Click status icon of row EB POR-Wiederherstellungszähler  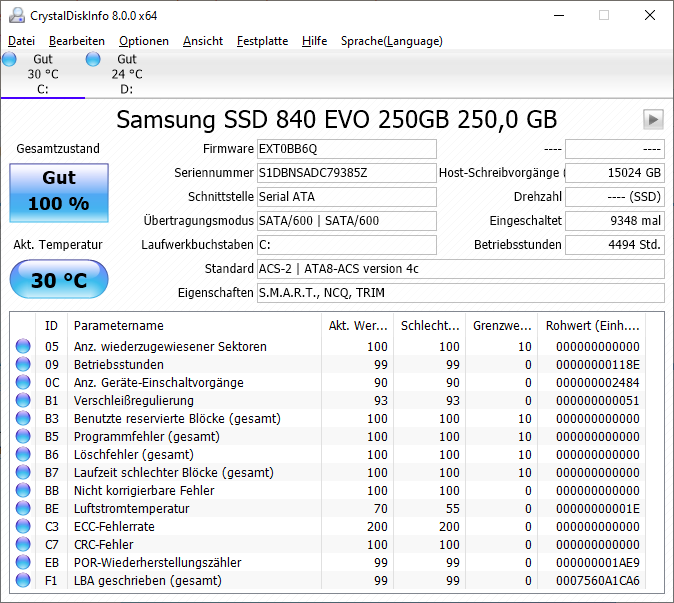coord(23,563)
